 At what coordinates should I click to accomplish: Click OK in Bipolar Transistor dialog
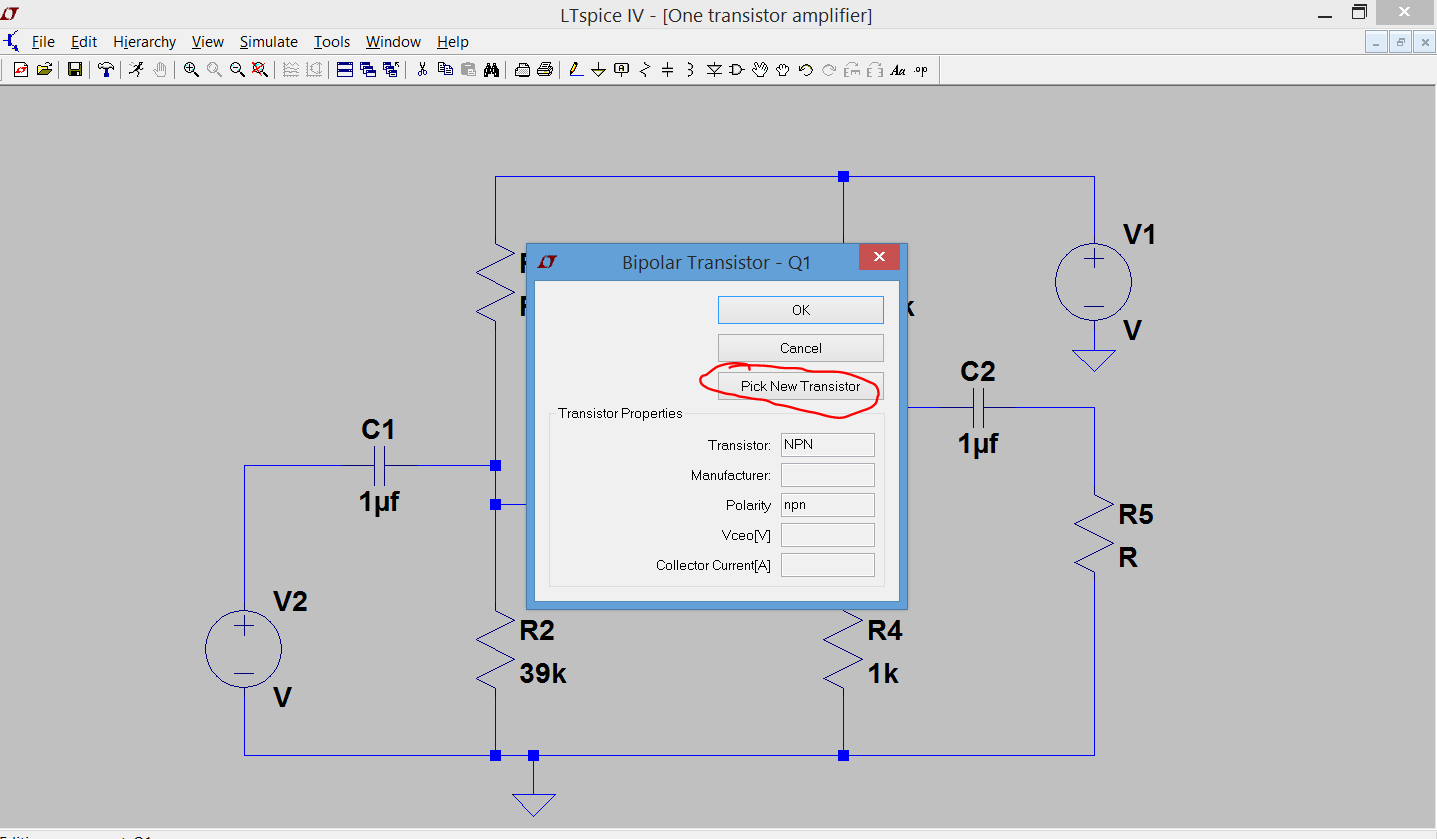coord(801,310)
